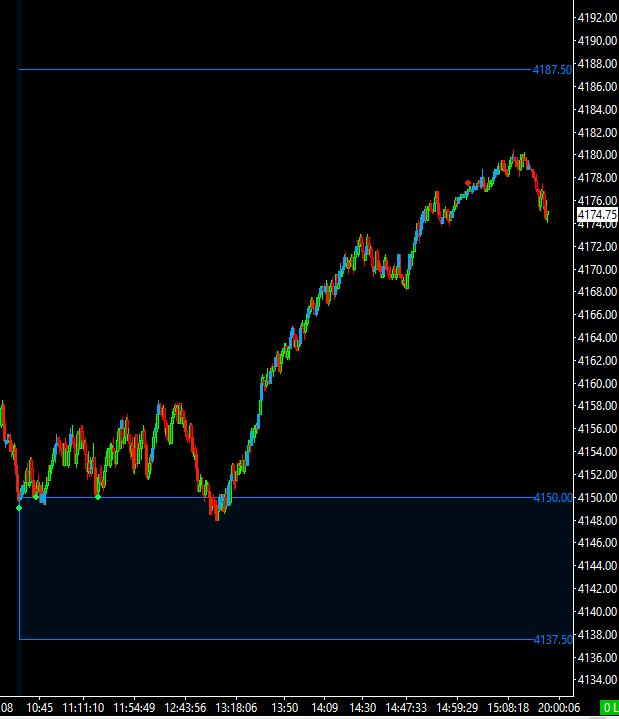Image resolution: width=619 pixels, height=719 pixels.
Task: Click the 4186.00 price axis label
Action: [x=597, y=86]
